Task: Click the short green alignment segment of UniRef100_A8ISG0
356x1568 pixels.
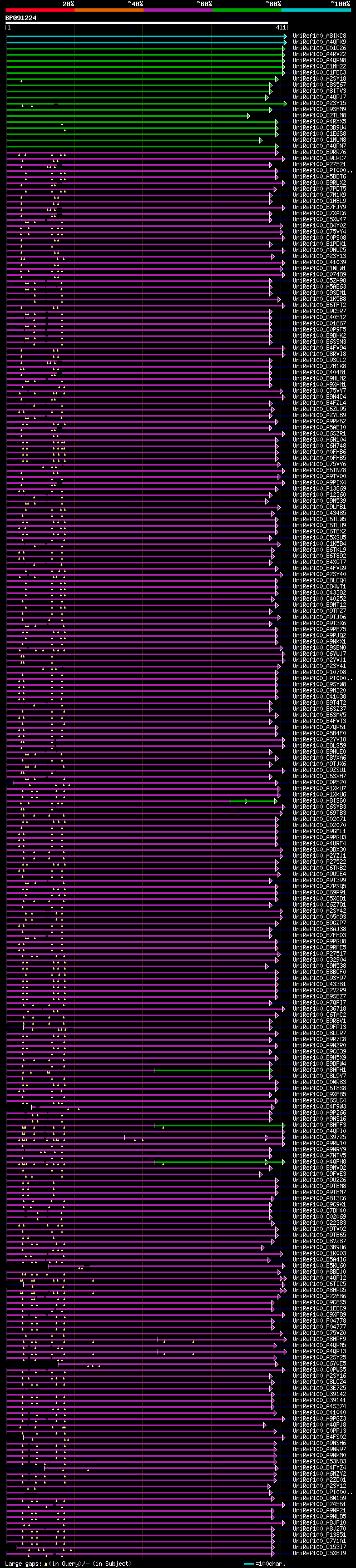Action: click(x=254, y=801)
